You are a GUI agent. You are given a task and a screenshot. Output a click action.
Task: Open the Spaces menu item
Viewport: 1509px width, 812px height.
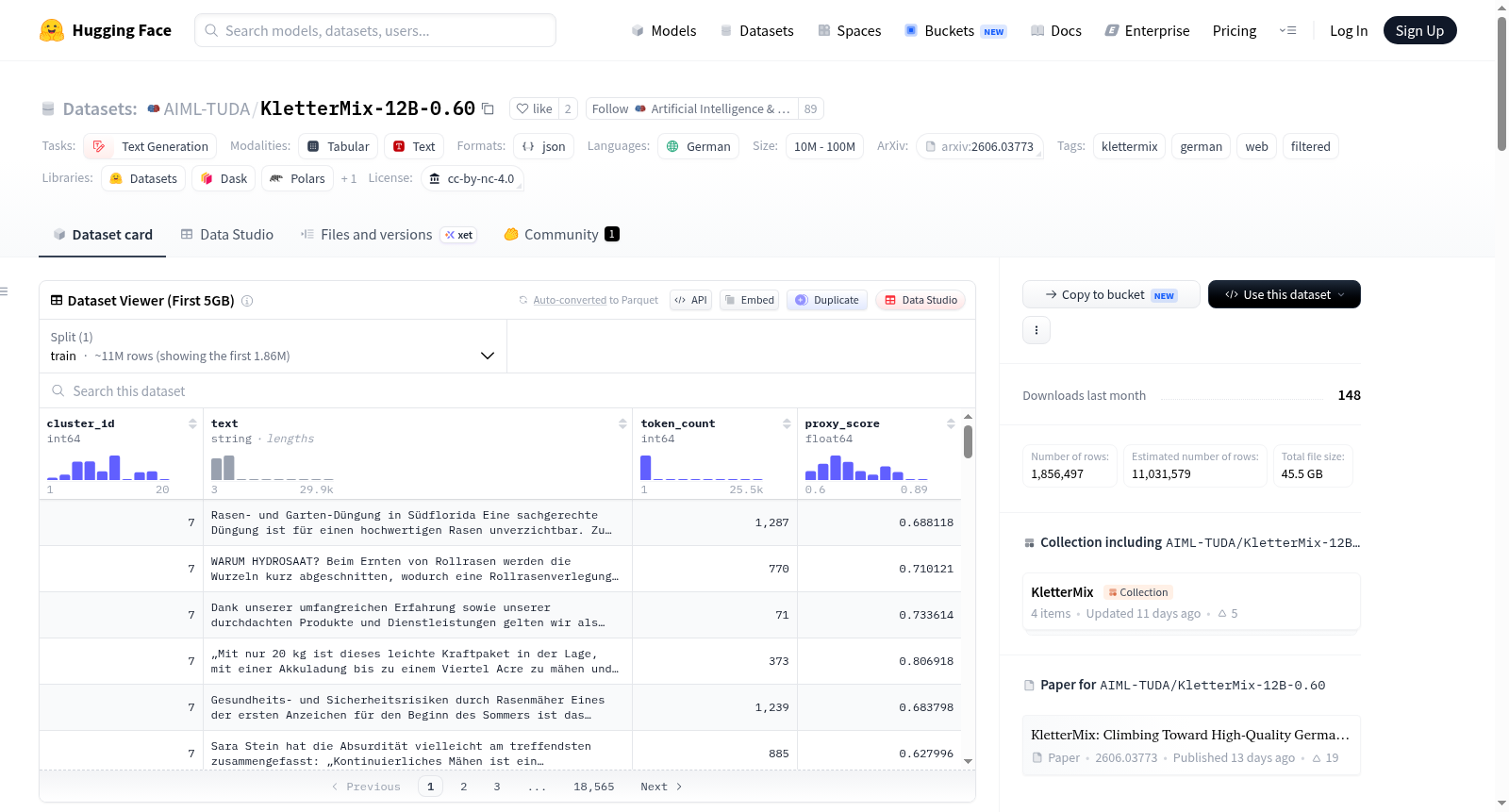(850, 31)
